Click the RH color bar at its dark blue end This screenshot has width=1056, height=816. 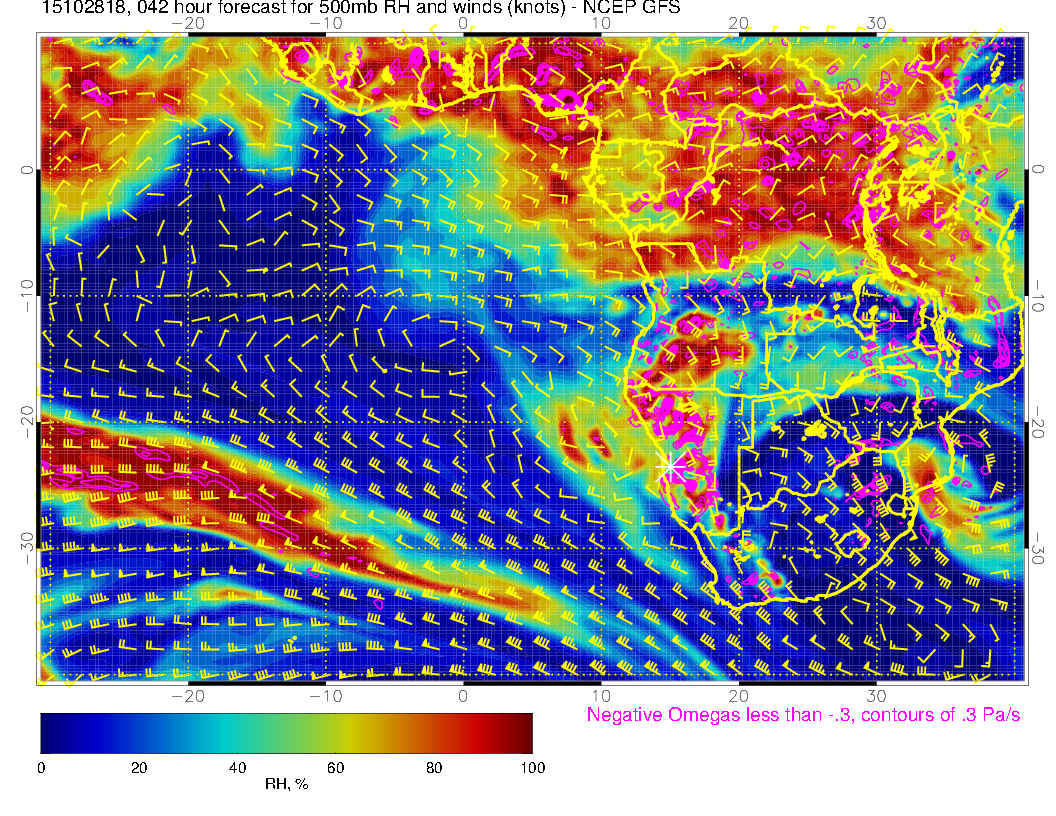click(x=48, y=733)
